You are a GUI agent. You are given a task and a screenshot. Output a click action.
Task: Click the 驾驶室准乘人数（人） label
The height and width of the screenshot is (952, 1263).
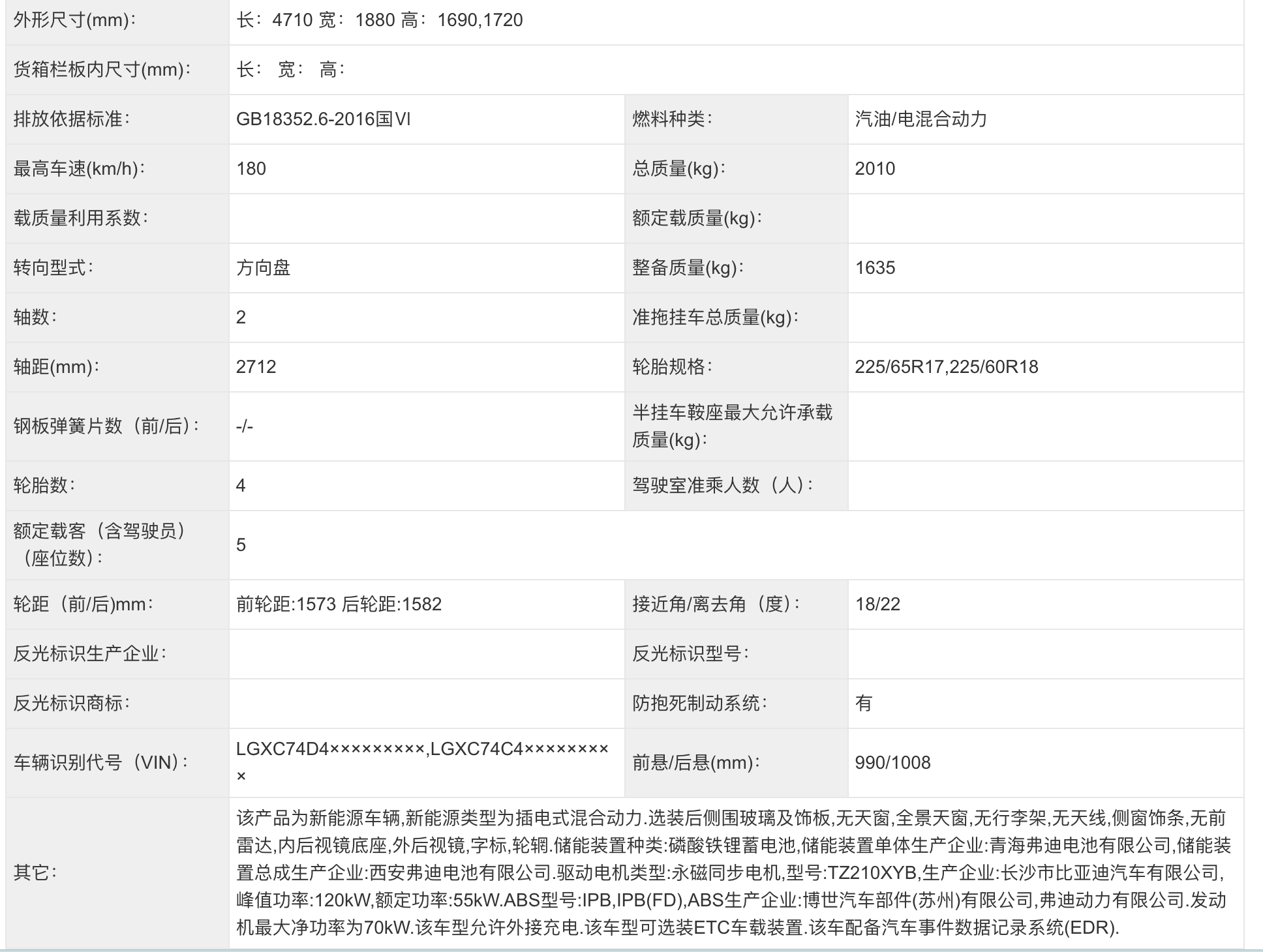pyautogui.click(x=723, y=486)
